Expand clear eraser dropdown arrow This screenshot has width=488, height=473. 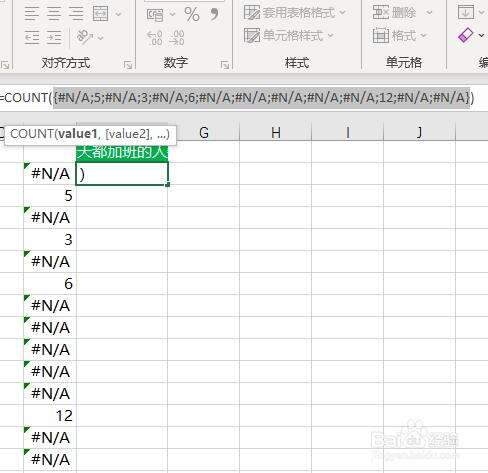tap(481, 35)
